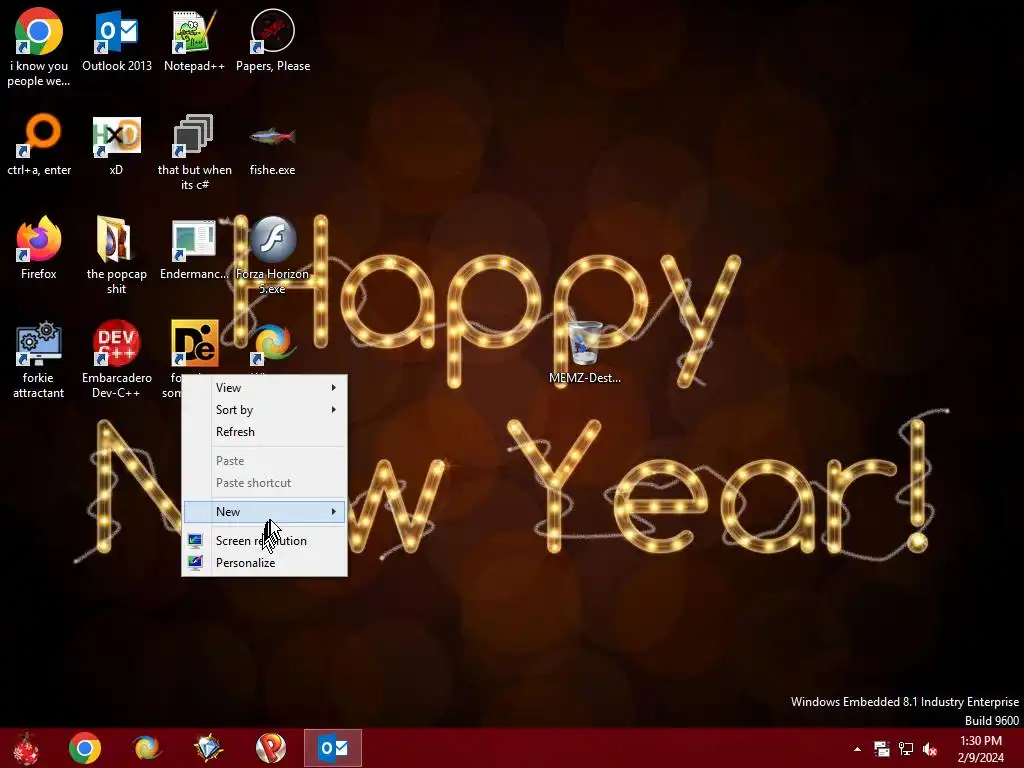Open the clock showing 1:30 PM

pyautogui.click(x=980, y=749)
